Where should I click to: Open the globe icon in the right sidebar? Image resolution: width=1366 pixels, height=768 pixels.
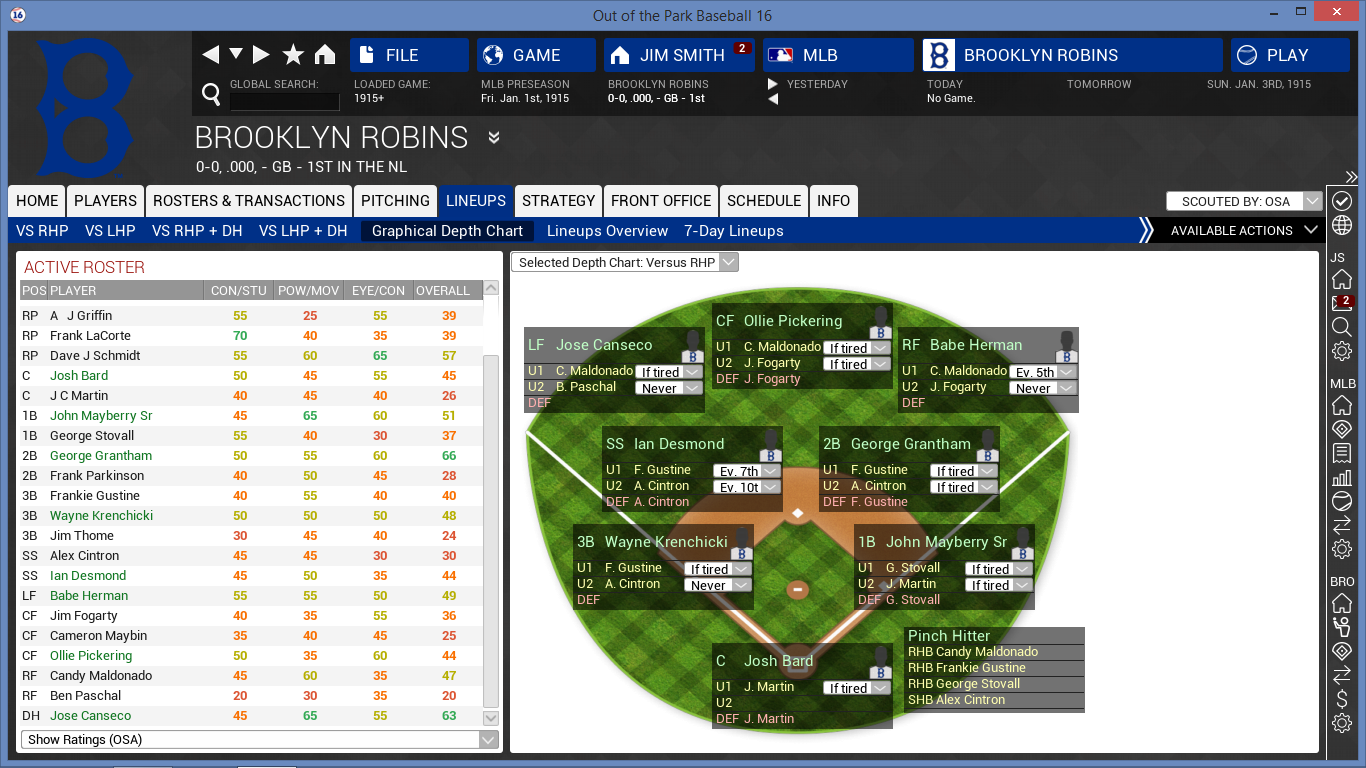(1342, 226)
